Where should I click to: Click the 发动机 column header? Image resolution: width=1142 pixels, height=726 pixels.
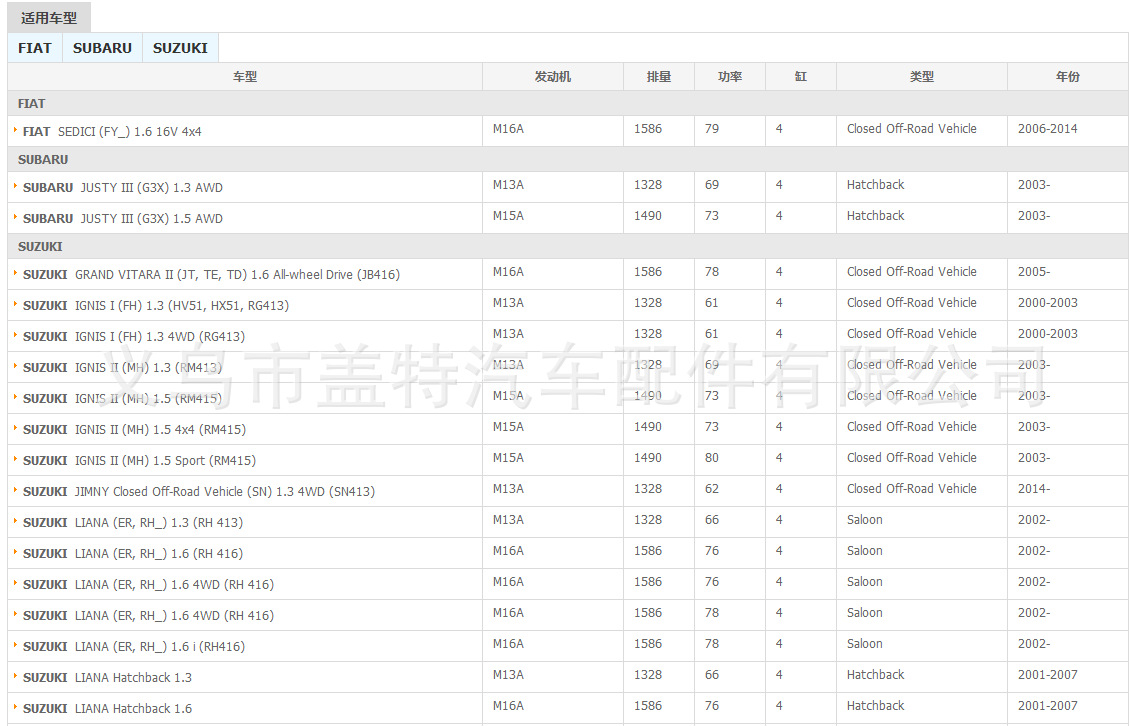pos(553,76)
